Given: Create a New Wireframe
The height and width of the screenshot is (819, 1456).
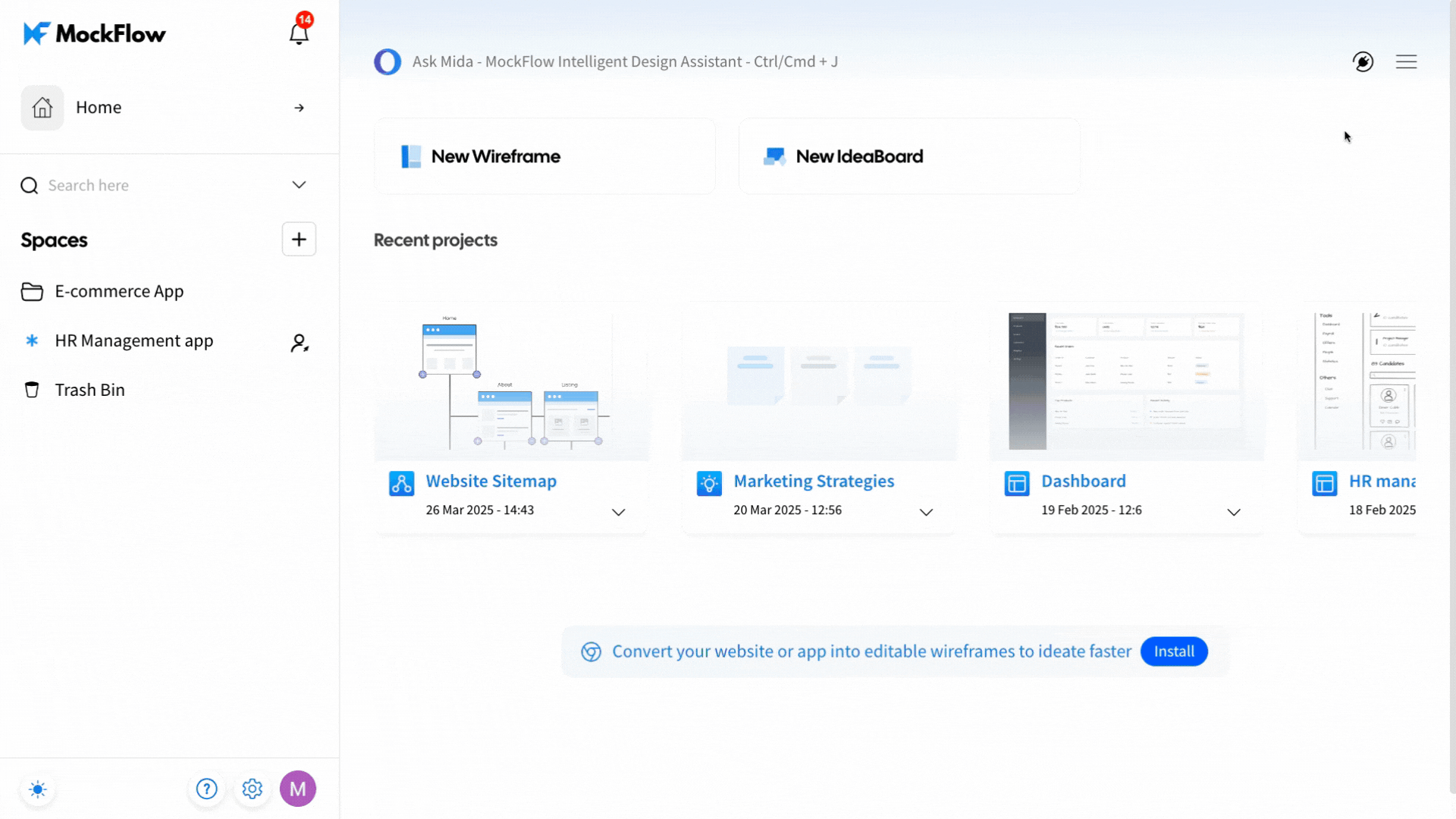Looking at the screenshot, I should [544, 156].
